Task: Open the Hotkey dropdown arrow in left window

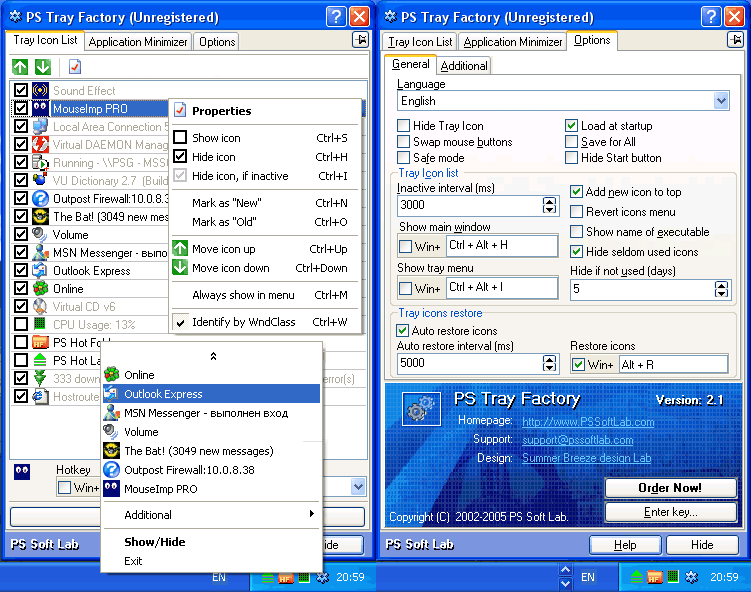Action: (358, 487)
